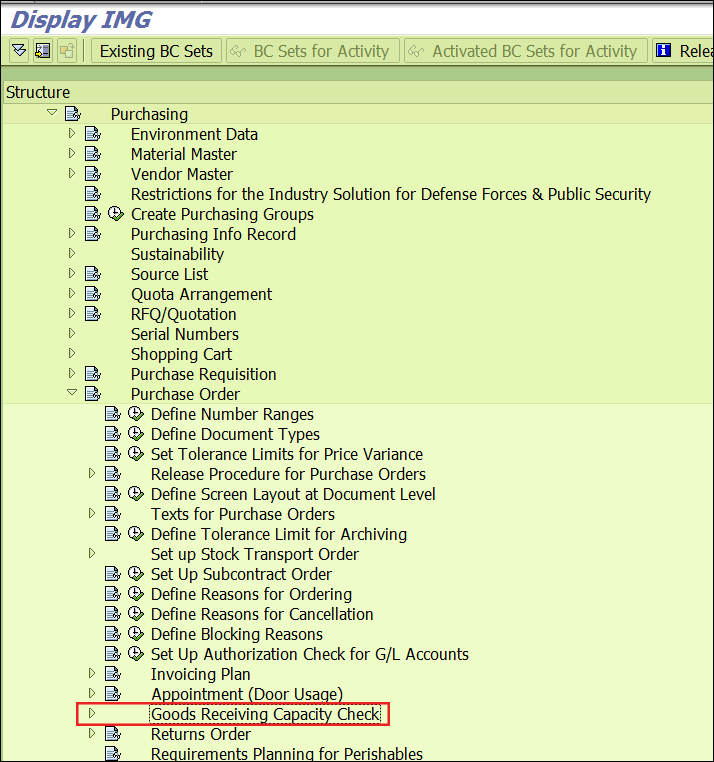Expand the Environment Data node
This screenshot has height=762, width=714.
[72, 133]
